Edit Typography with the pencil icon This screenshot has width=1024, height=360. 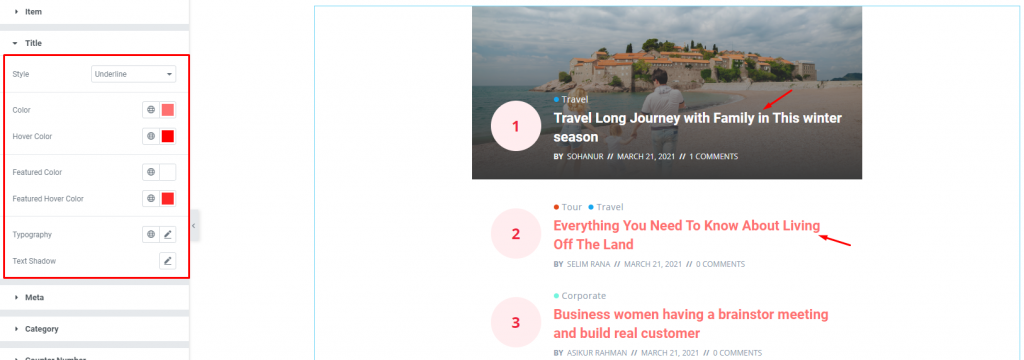click(x=168, y=234)
